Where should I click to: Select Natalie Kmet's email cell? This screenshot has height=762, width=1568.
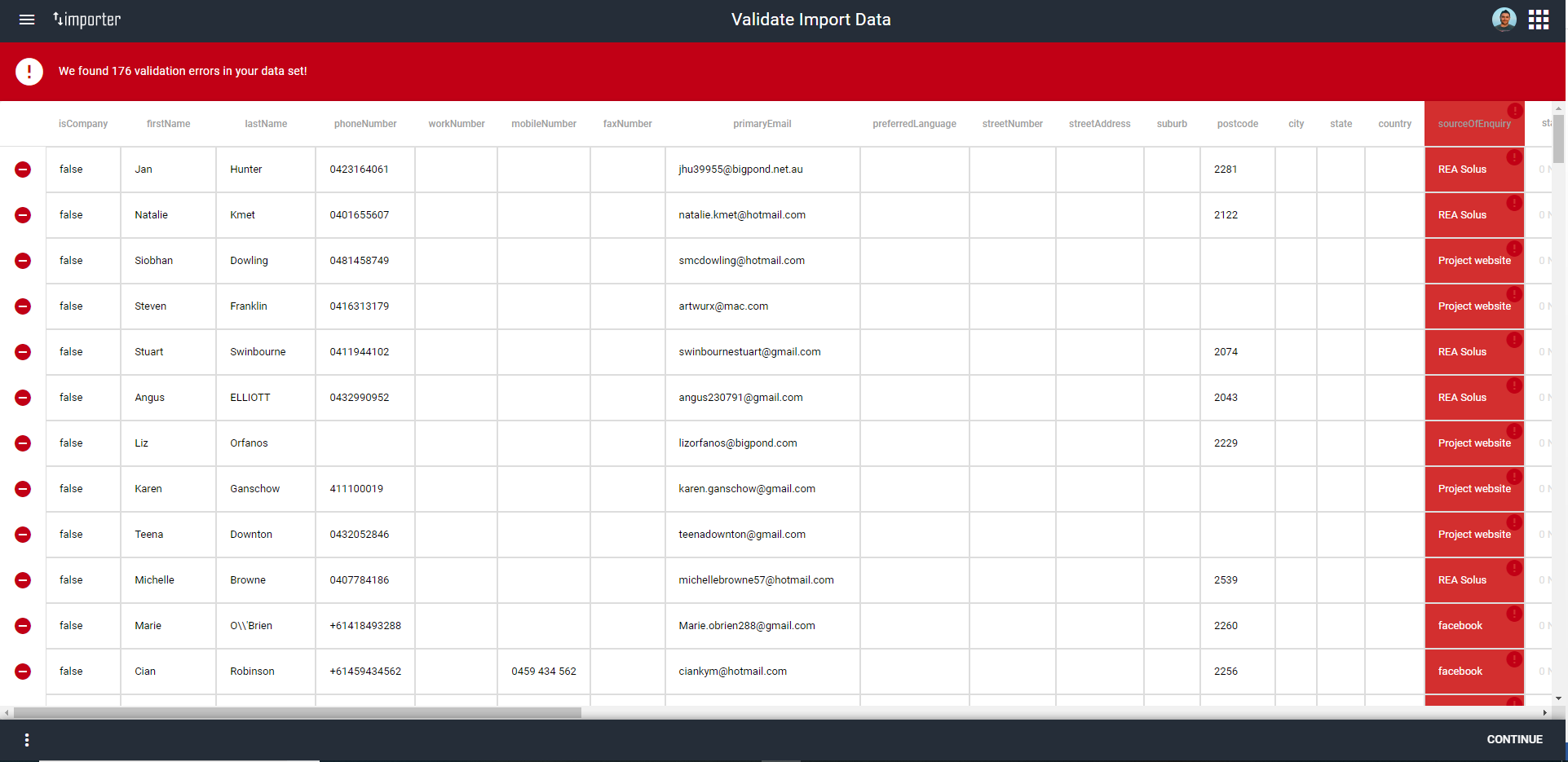click(762, 214)
